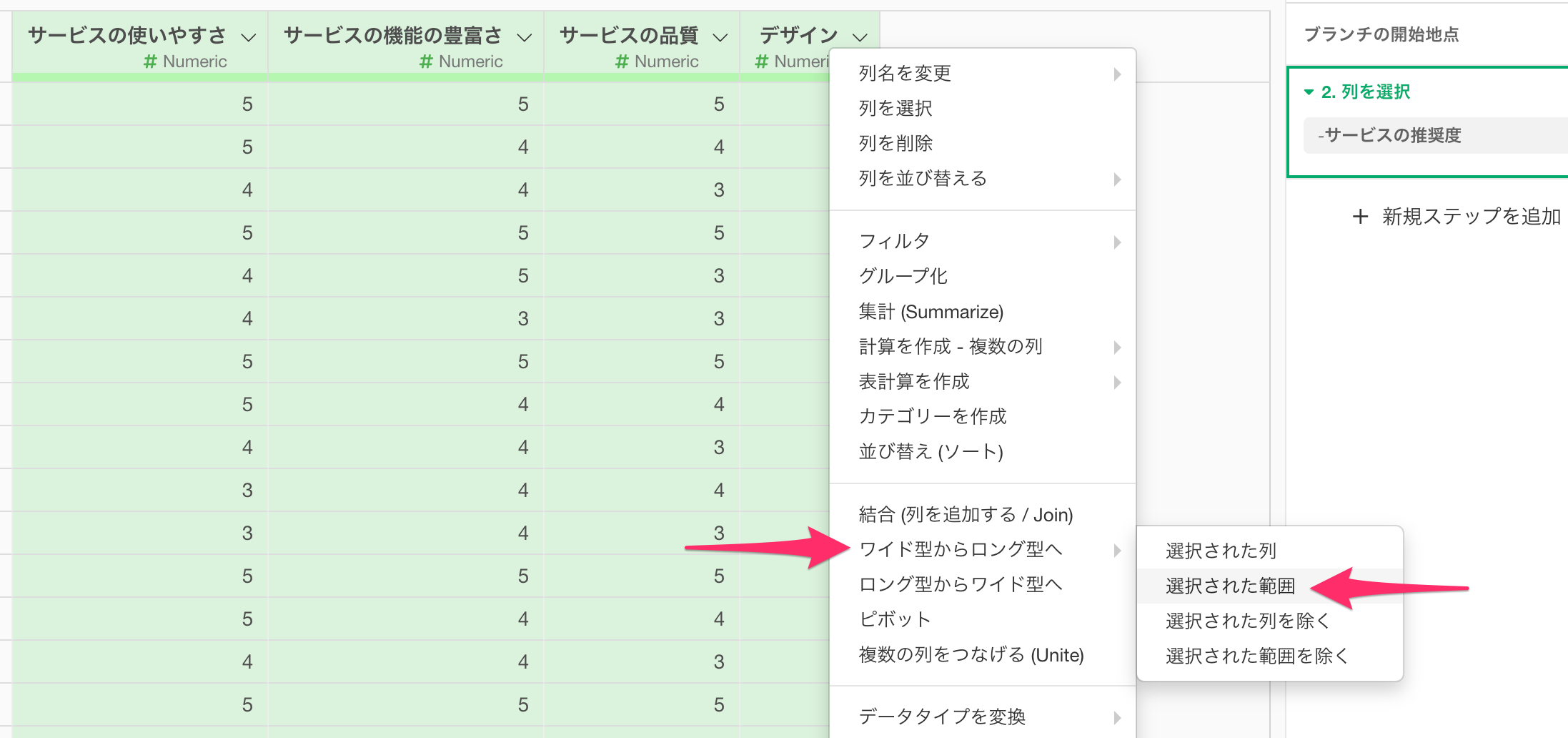Expand the 表計算を作成 submenu arrow
1568x738 pixels.
click(x=1117, y=382)
